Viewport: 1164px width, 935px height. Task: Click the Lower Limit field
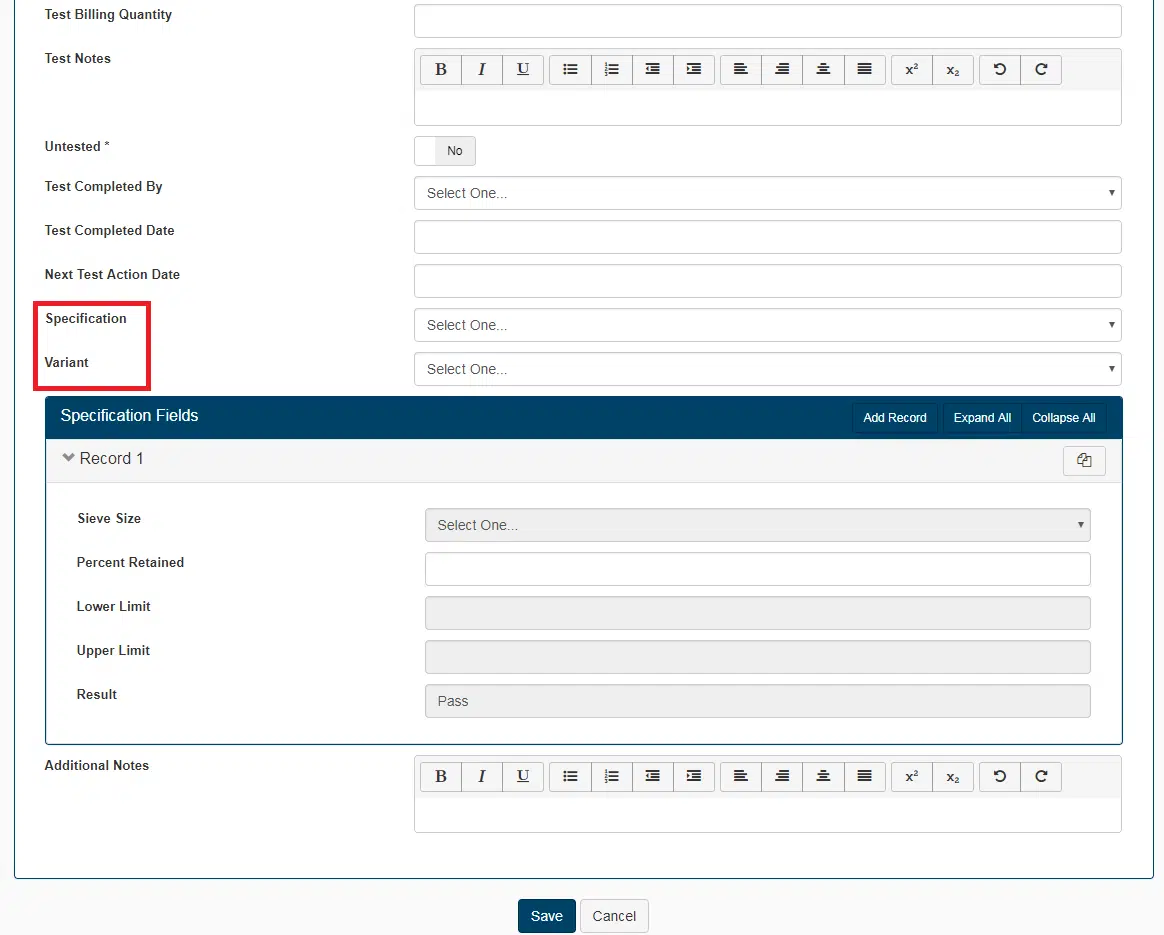tap(757, 613)
